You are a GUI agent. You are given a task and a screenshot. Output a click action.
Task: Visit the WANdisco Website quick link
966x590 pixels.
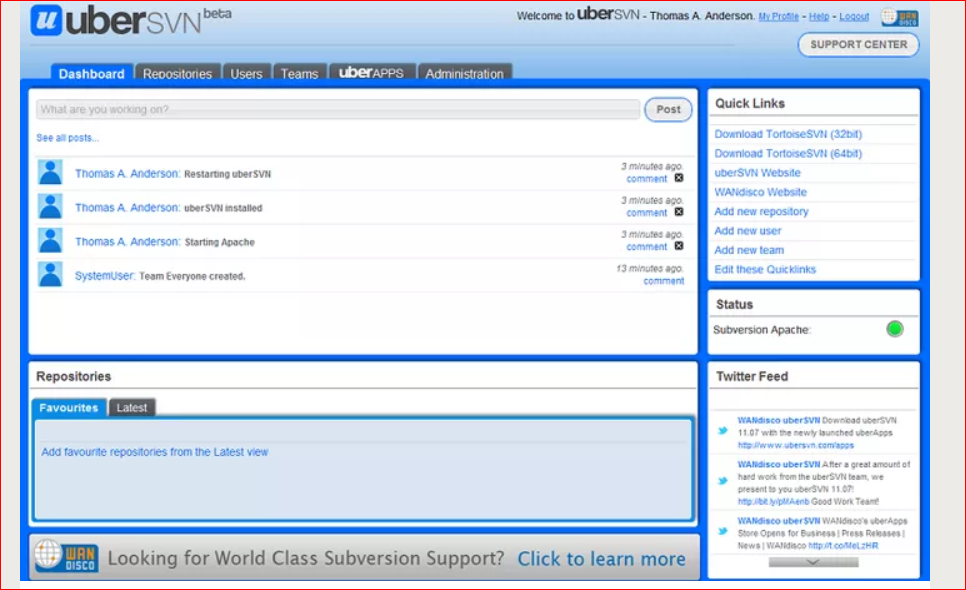coord(760,192)
